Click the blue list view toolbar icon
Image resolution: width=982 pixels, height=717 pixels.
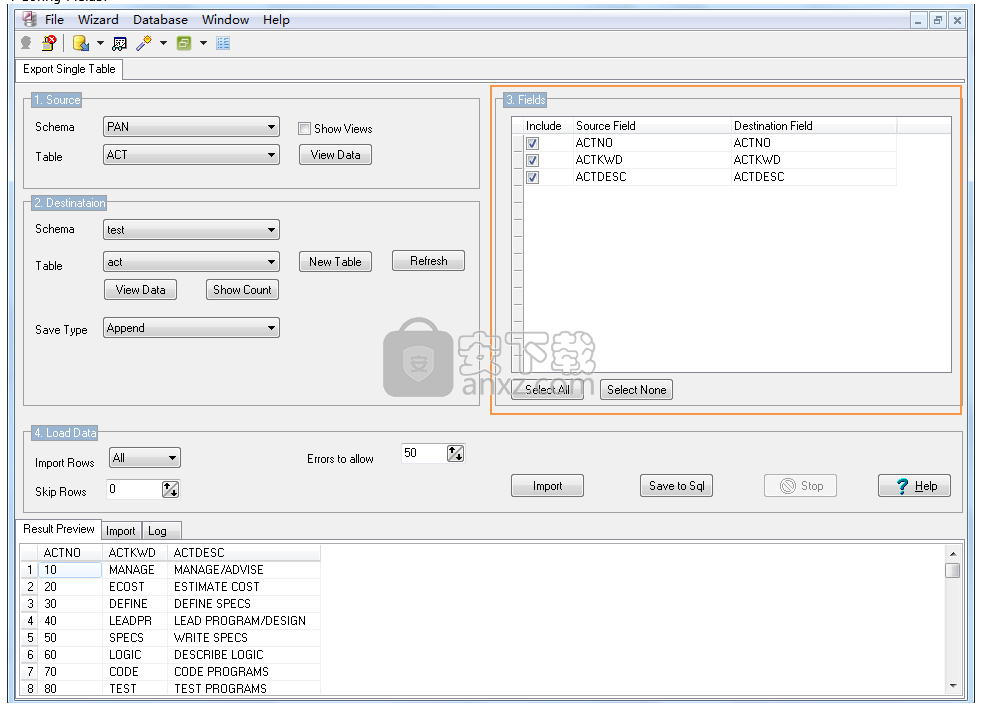[223, 43]
